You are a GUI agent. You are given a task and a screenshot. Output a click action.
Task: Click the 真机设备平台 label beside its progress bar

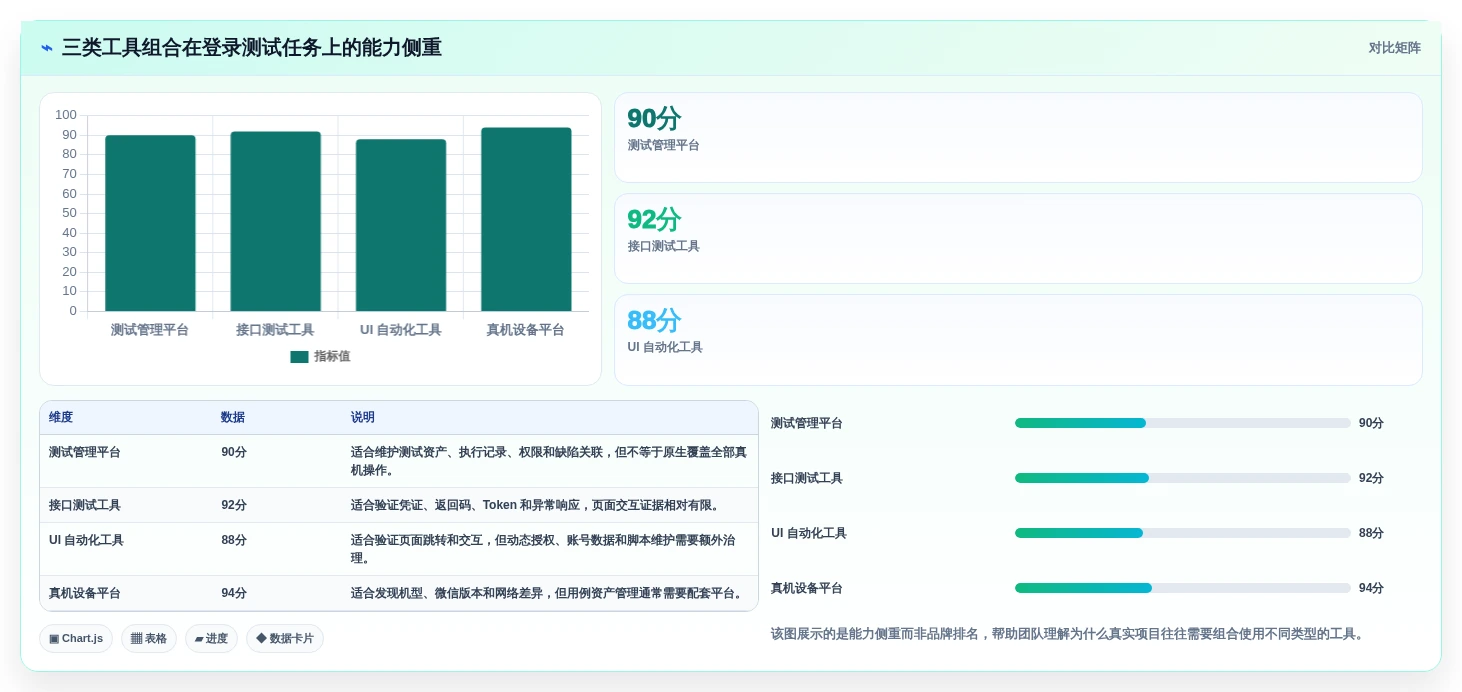click(807, 588)
